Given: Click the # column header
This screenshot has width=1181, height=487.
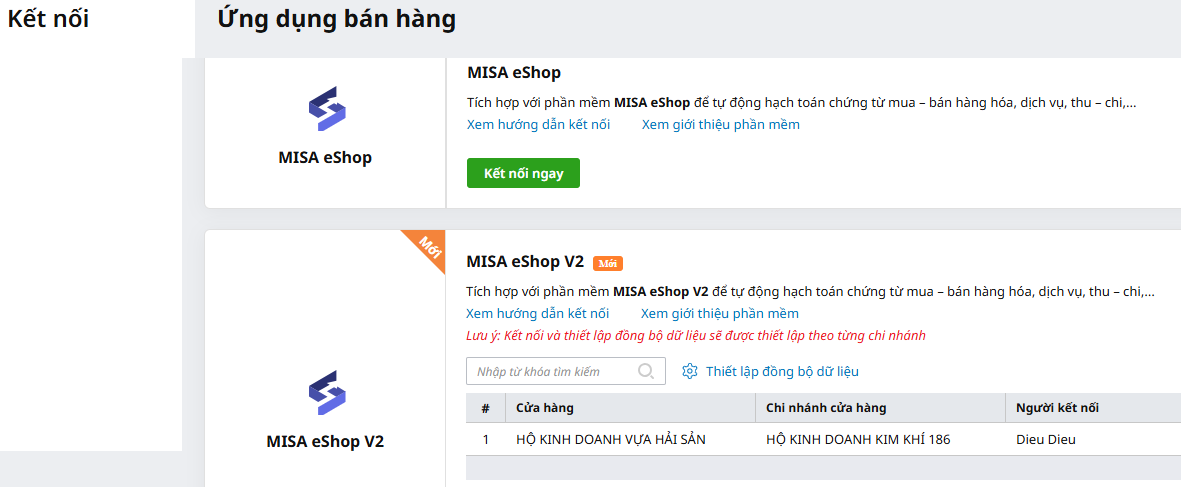Looking at the screenshot, I should [486, 408].
